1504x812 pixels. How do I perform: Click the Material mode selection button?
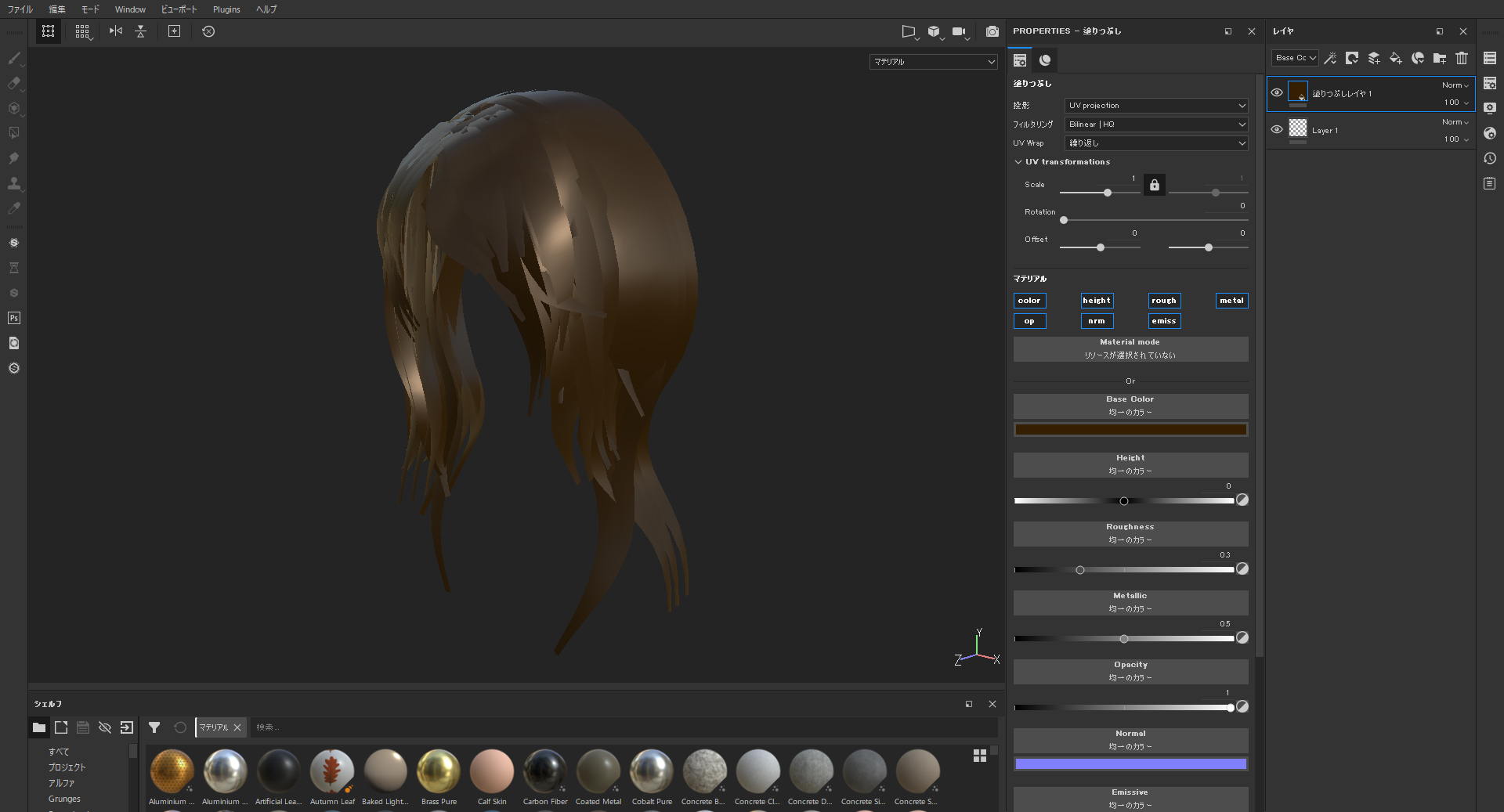pyautogui.click(x=1130, y=348)
